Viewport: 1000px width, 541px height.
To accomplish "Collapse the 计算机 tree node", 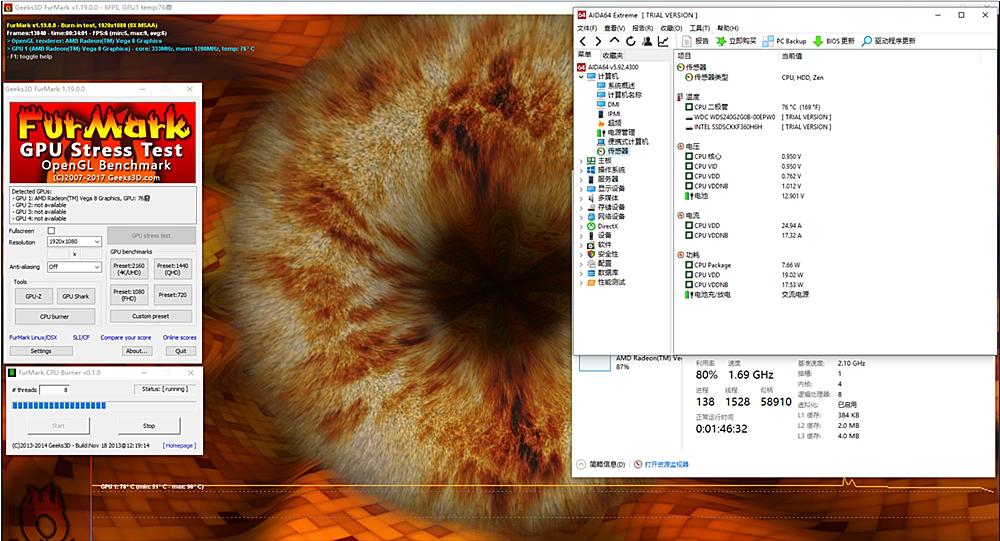I will (581, 77).
